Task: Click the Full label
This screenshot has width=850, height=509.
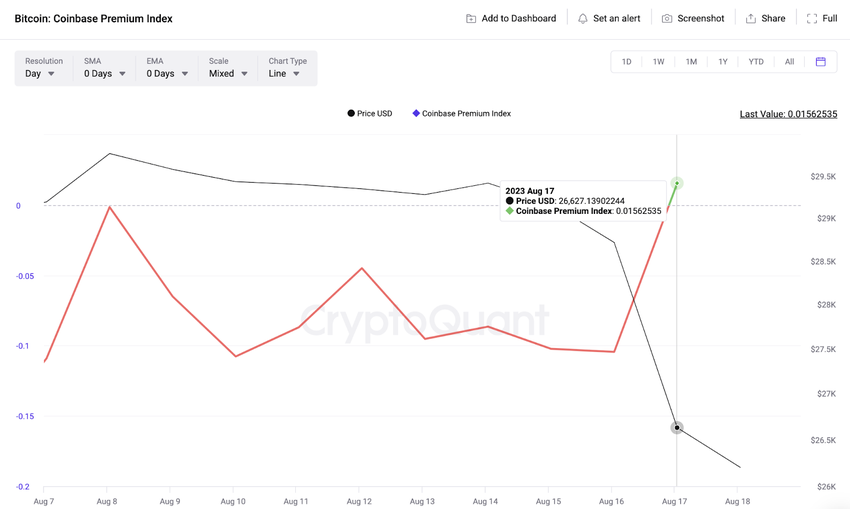Action: click(829, 18)
